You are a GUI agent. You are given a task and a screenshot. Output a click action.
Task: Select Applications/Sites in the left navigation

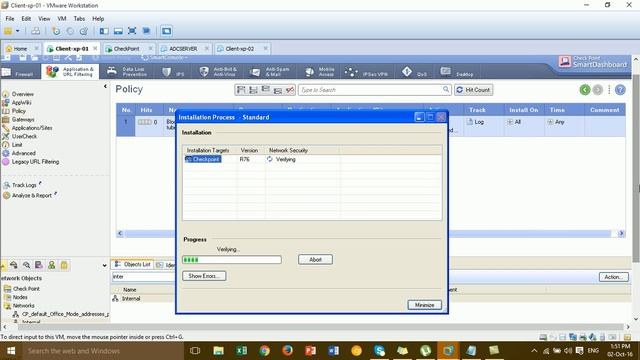pos(32,128)
